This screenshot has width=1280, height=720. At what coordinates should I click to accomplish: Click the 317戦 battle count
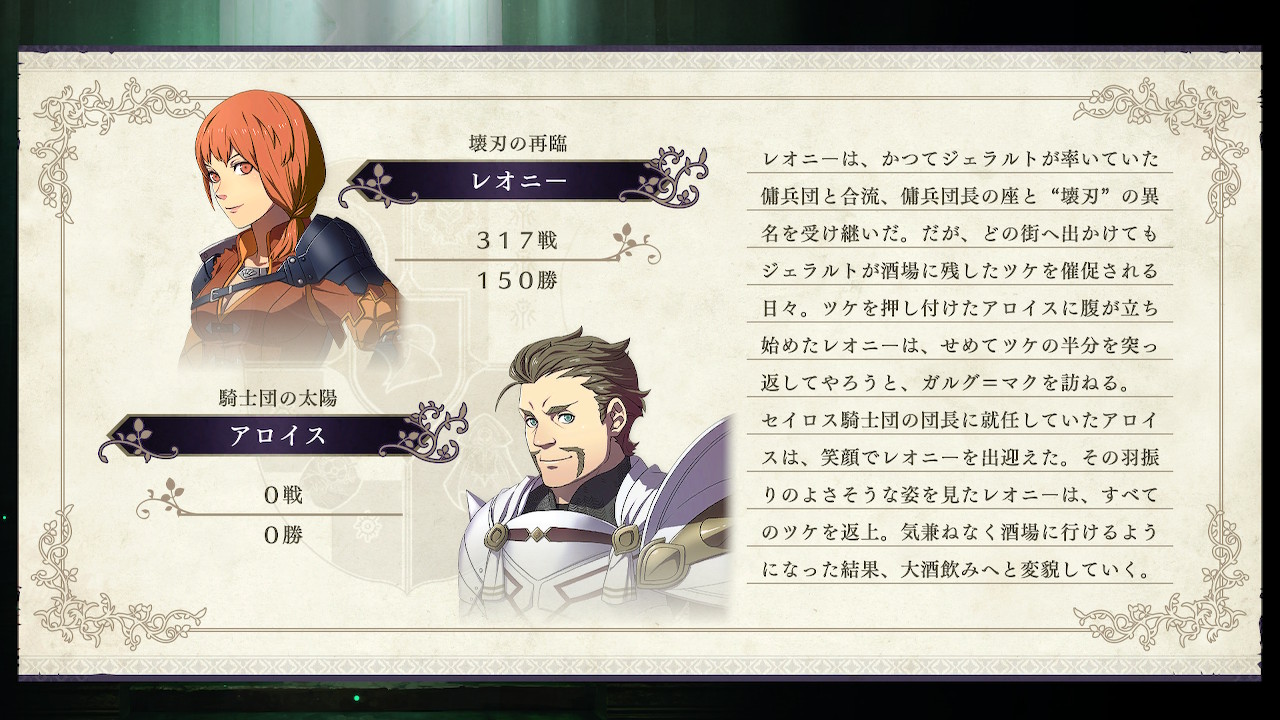516,240
